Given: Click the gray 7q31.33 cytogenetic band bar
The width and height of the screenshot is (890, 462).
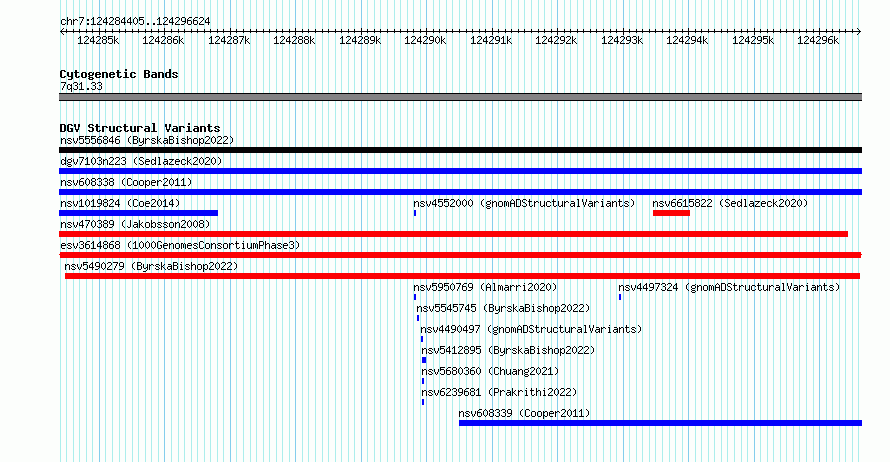Looking at the screenshot, I should (460, 98).
